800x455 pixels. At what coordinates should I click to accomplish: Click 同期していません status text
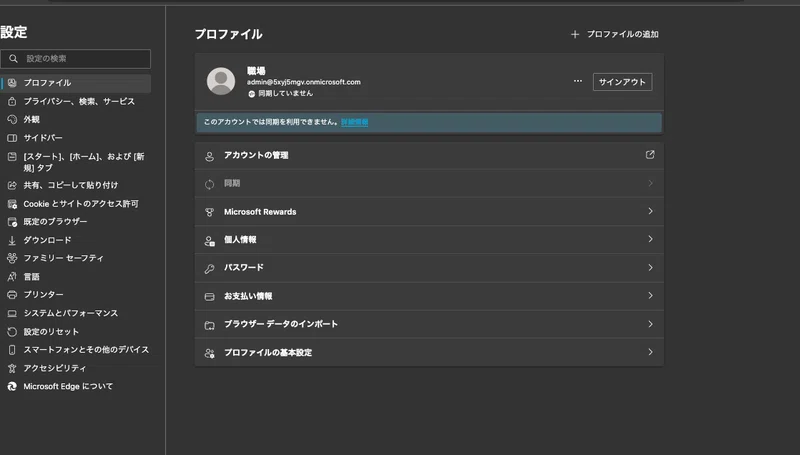click(286, 93)
